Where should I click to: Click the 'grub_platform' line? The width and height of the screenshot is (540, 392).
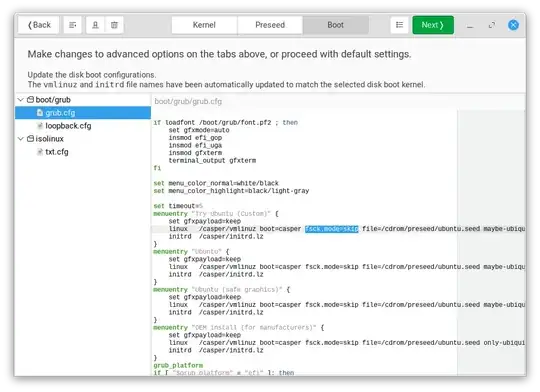[178, 365]
